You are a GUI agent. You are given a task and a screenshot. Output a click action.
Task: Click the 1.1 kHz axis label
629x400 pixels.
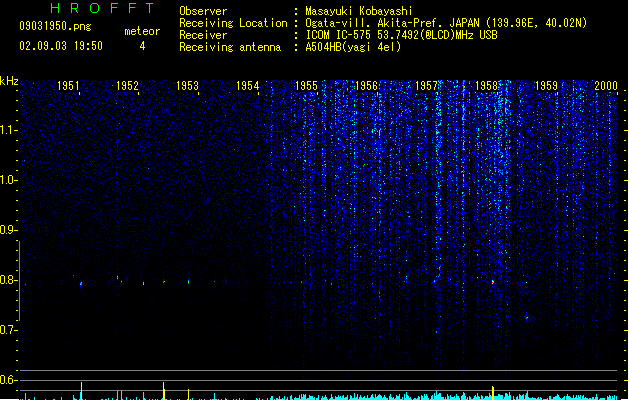(x=8, y=130)
